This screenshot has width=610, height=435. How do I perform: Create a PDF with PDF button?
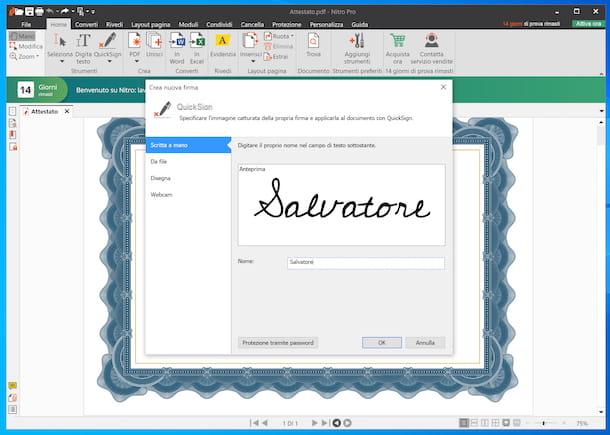[135, 45]
